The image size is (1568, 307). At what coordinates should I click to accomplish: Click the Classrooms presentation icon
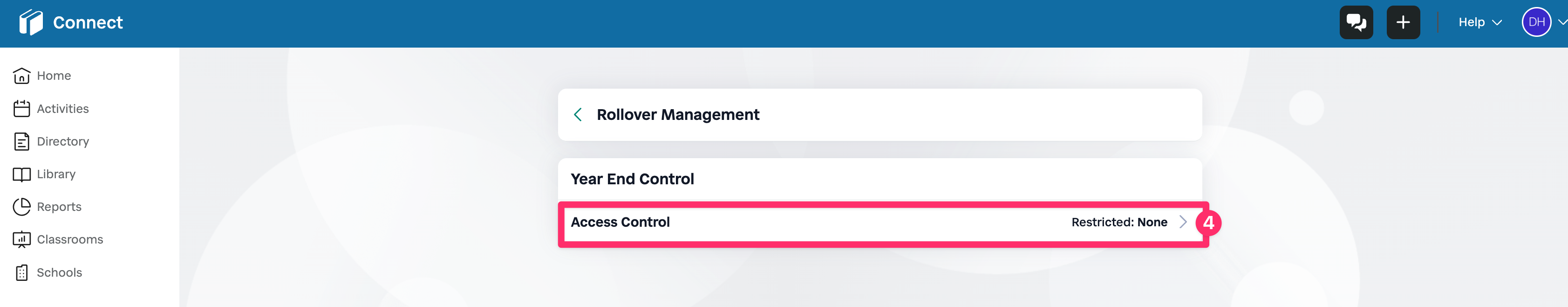[x=22, y=239]
